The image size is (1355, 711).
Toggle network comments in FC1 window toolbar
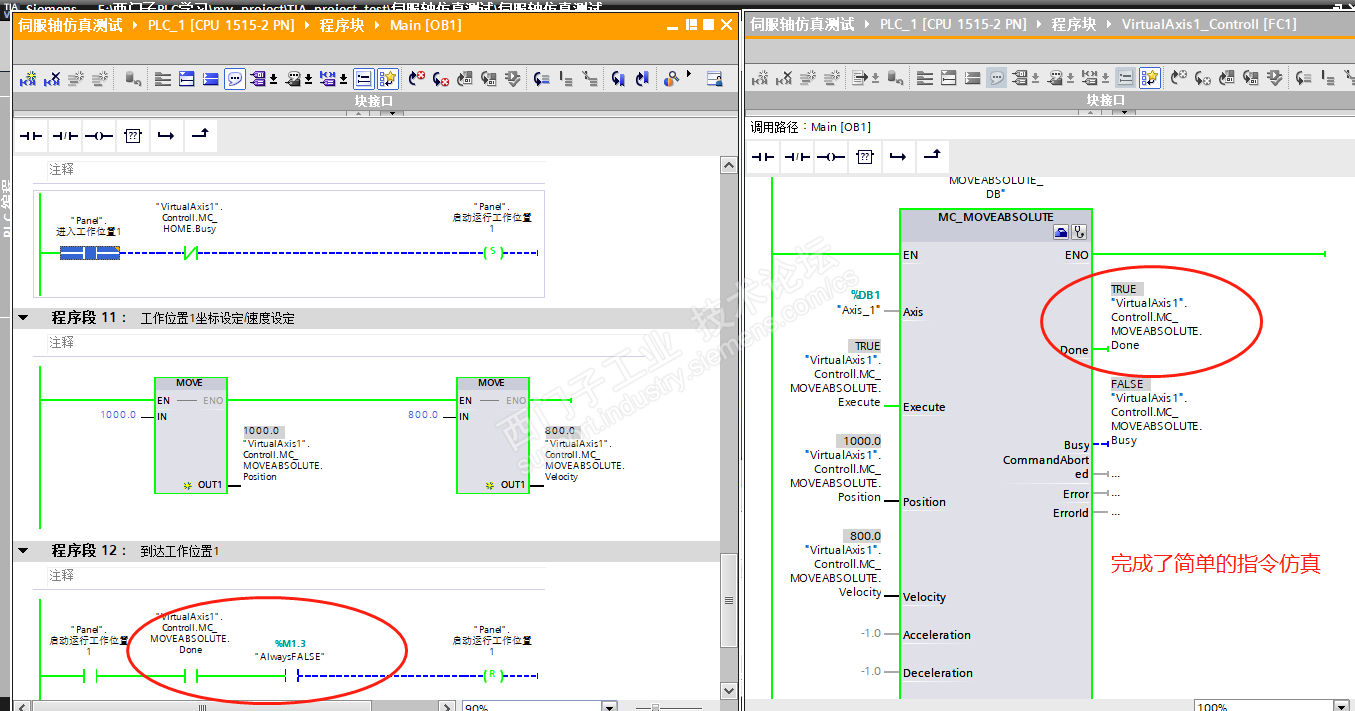coord(1126,78)
